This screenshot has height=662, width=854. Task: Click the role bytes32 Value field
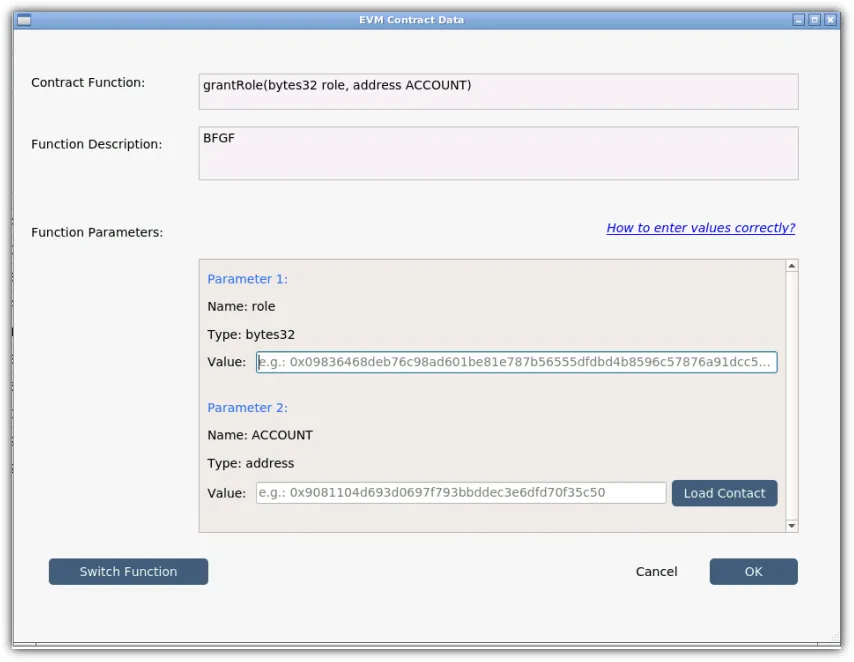coord(516,362)
